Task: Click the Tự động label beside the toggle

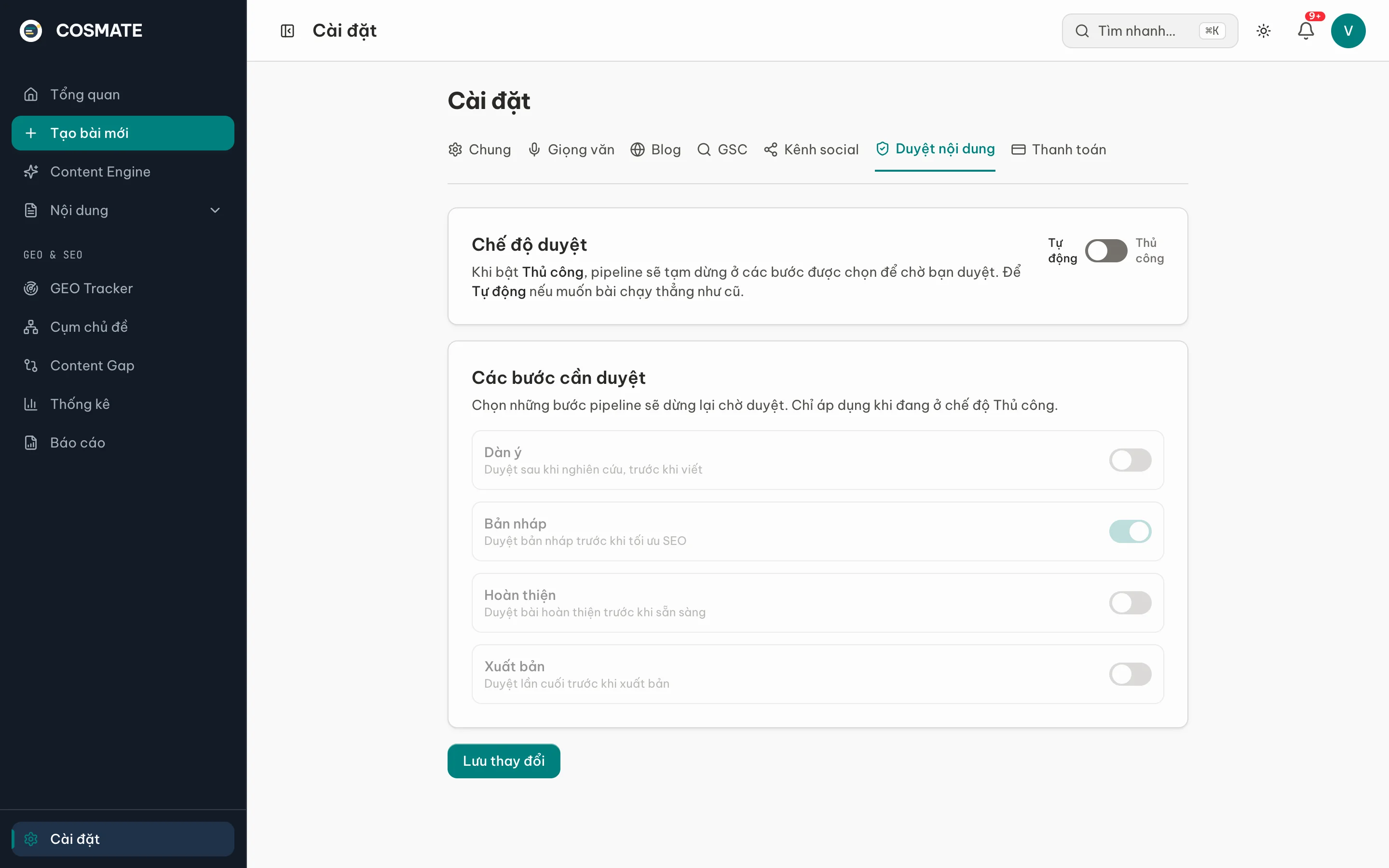Action: tap(1062, 250)
